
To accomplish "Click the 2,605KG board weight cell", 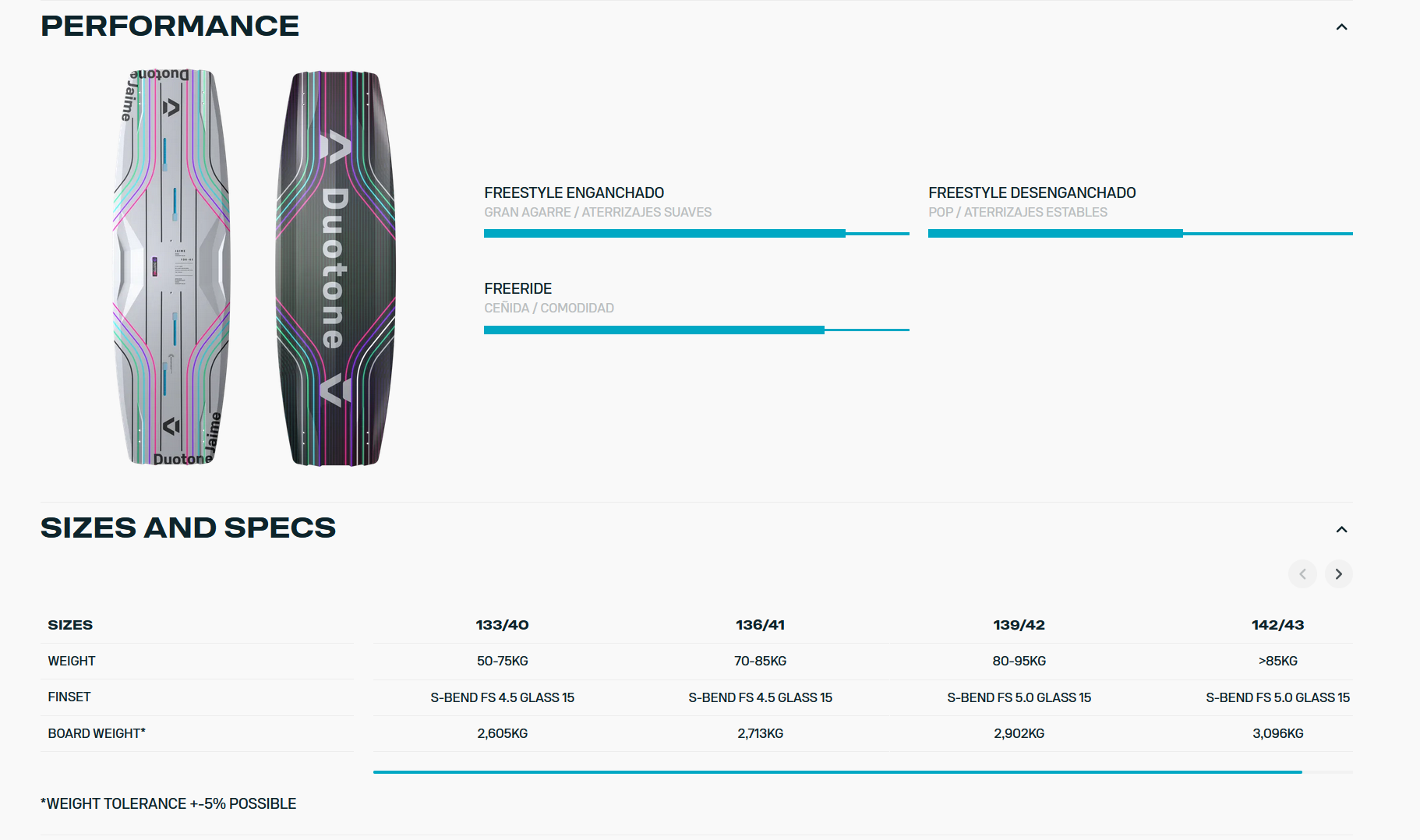I will (x=503, y=733).
